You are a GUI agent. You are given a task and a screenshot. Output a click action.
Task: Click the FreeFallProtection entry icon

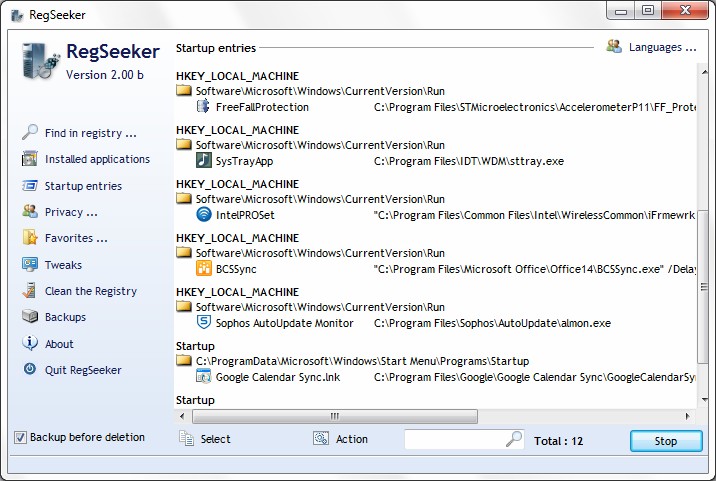click(203, 107)
